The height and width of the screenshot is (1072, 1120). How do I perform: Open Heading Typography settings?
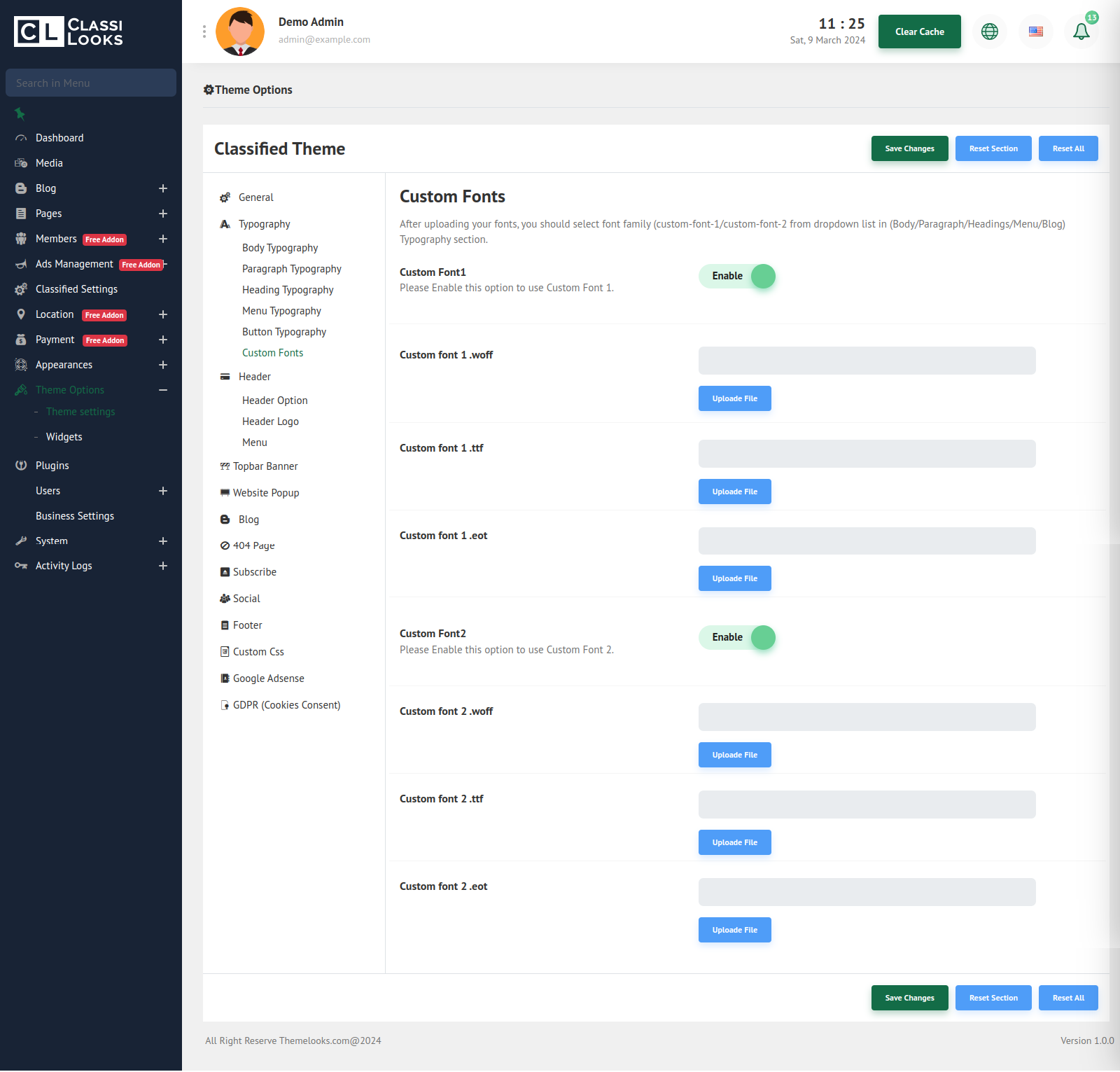tap(288, 290)
